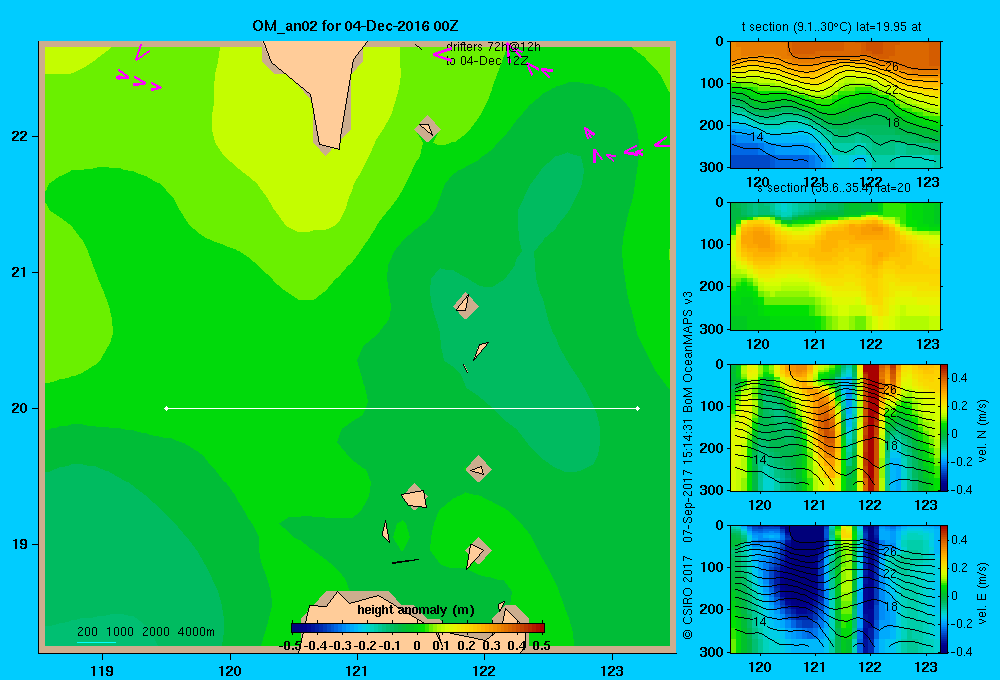Image resolution: width=1000 pixels, height=680 pixels.
Task: Click the '200 1000 2000 4000m' depth legend
Action: tap(145, 632)
